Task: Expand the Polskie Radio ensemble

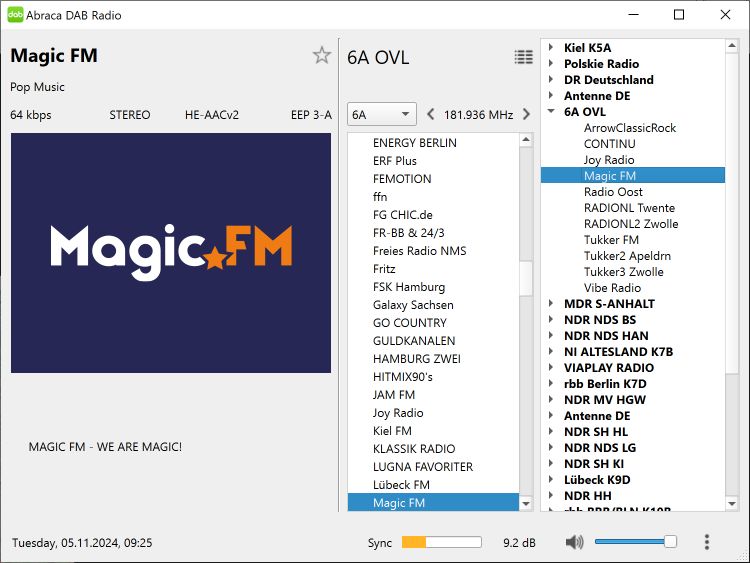Action: (551, 64)
